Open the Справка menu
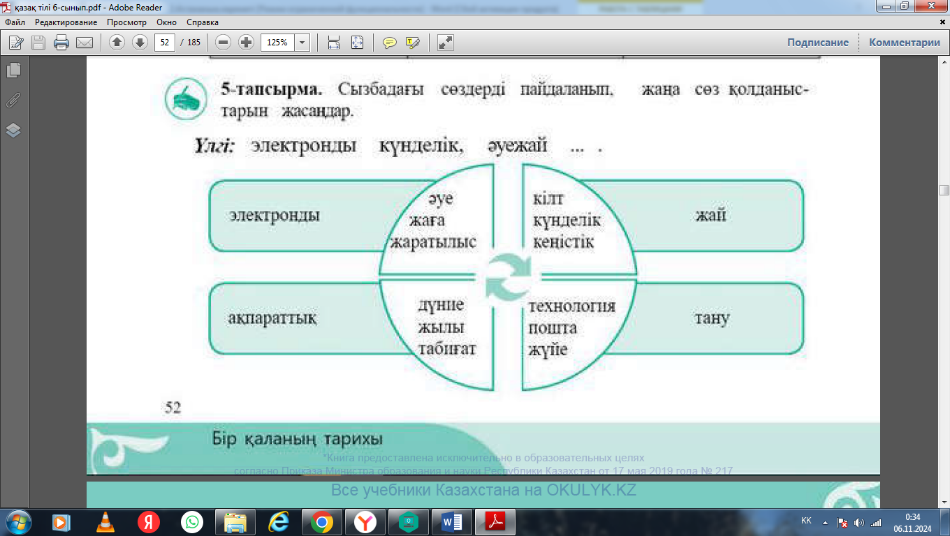This screenshot has width=950, height=536. point(202,22)
